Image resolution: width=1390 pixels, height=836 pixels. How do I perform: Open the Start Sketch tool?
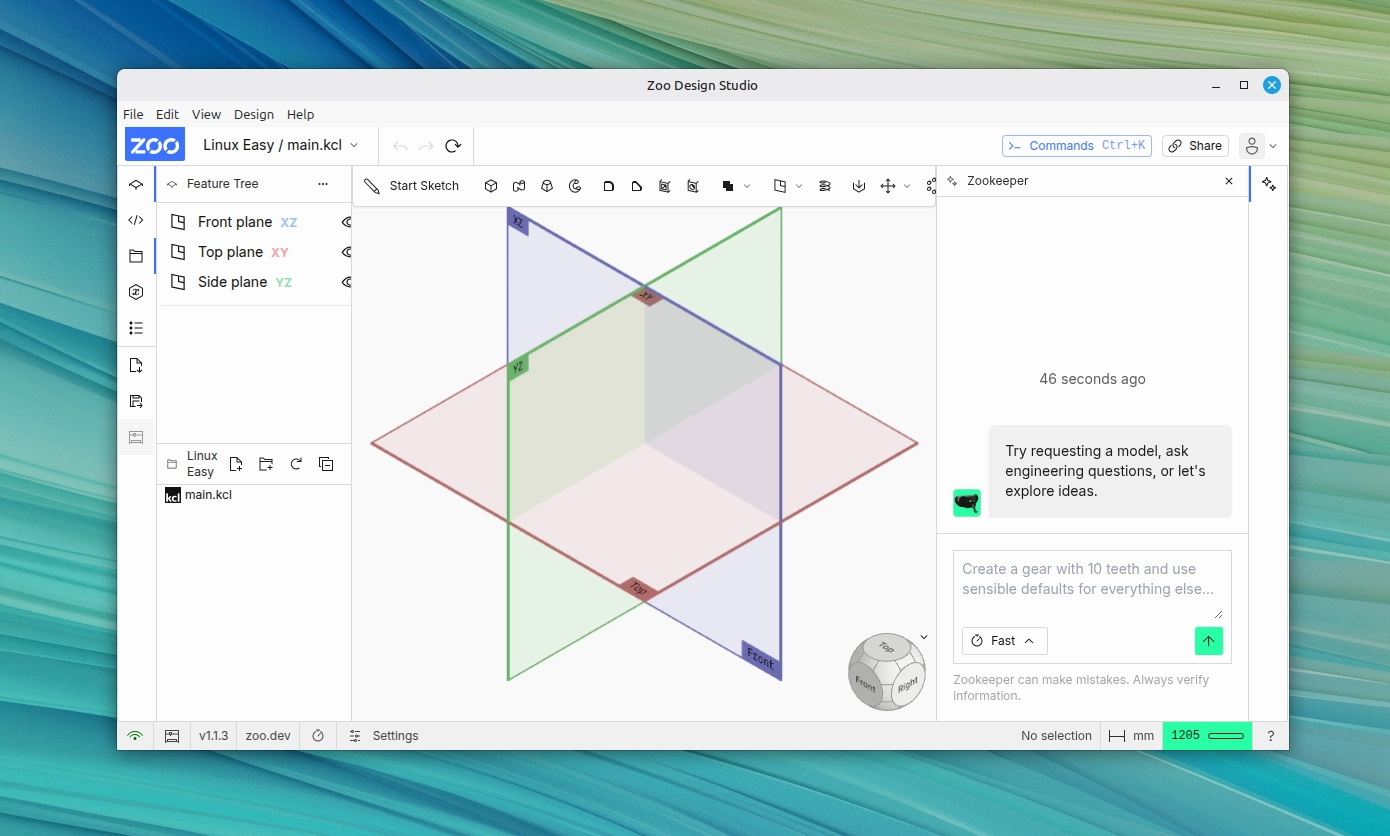coord(412,186)
